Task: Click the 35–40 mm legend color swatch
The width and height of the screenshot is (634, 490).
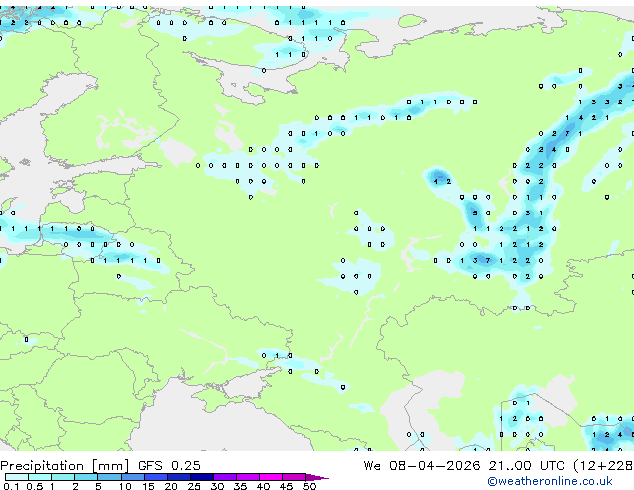Action: click(247, 477)
